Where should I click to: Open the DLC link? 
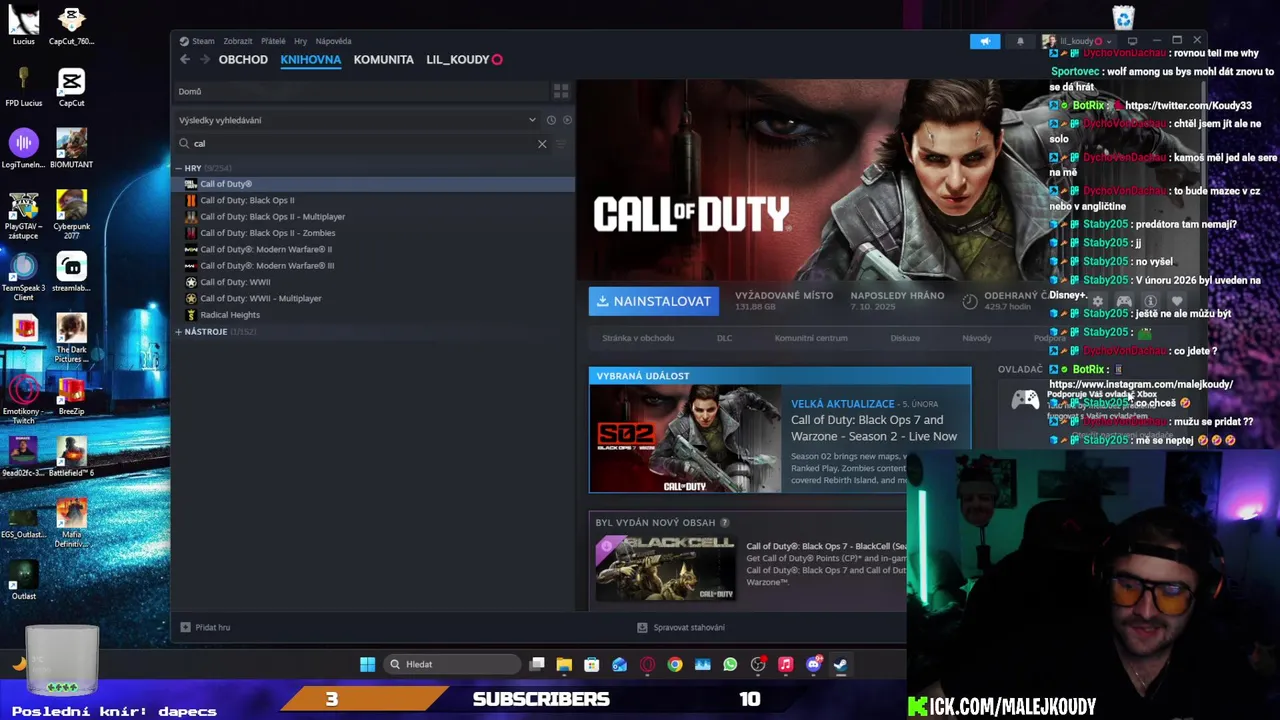[724, 338]
